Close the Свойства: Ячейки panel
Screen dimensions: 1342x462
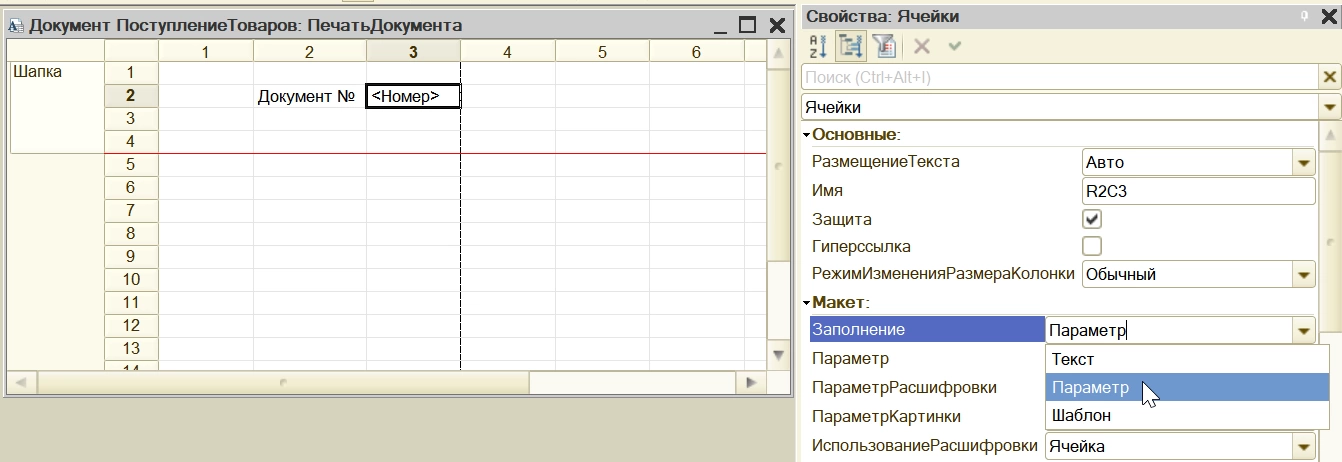(x=1328, y=15)
